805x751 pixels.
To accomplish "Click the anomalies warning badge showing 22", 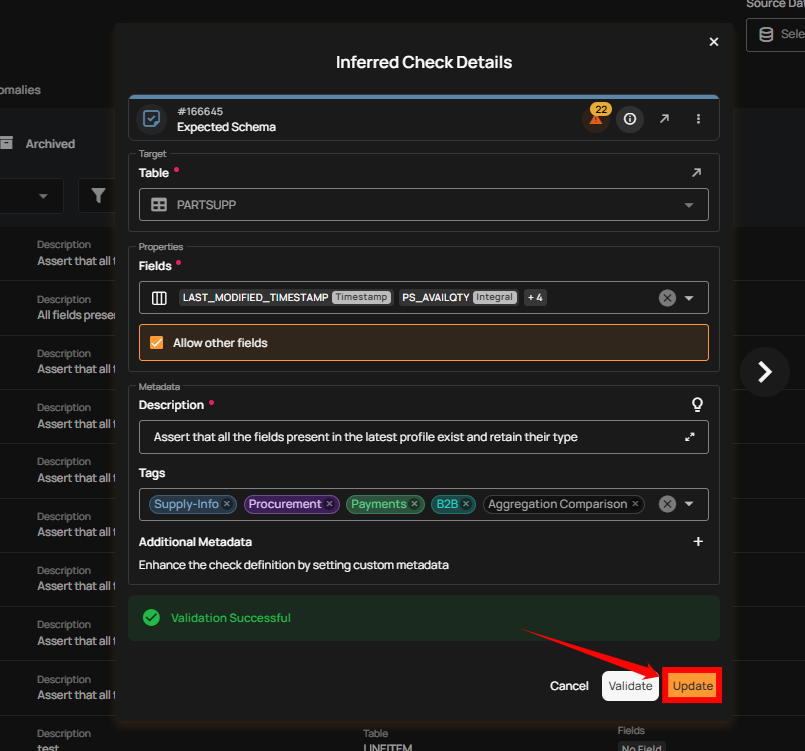I will (596, 118).
